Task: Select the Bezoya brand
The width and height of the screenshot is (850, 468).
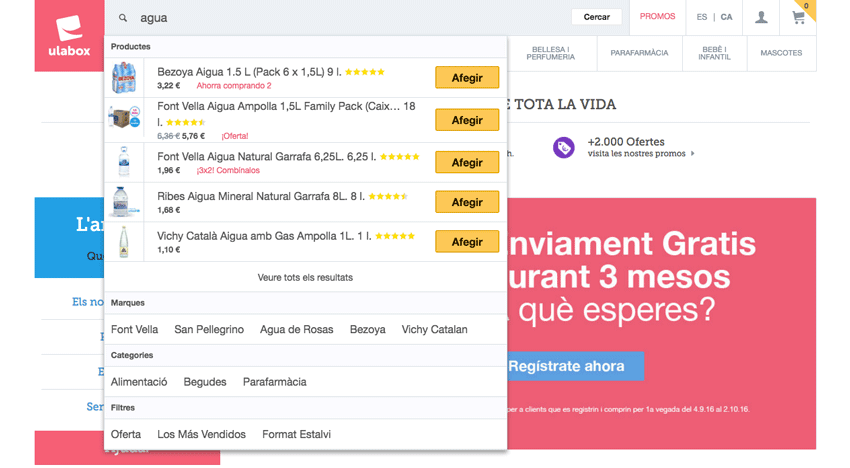Action: pyautogui.click(x=368, y=329)
